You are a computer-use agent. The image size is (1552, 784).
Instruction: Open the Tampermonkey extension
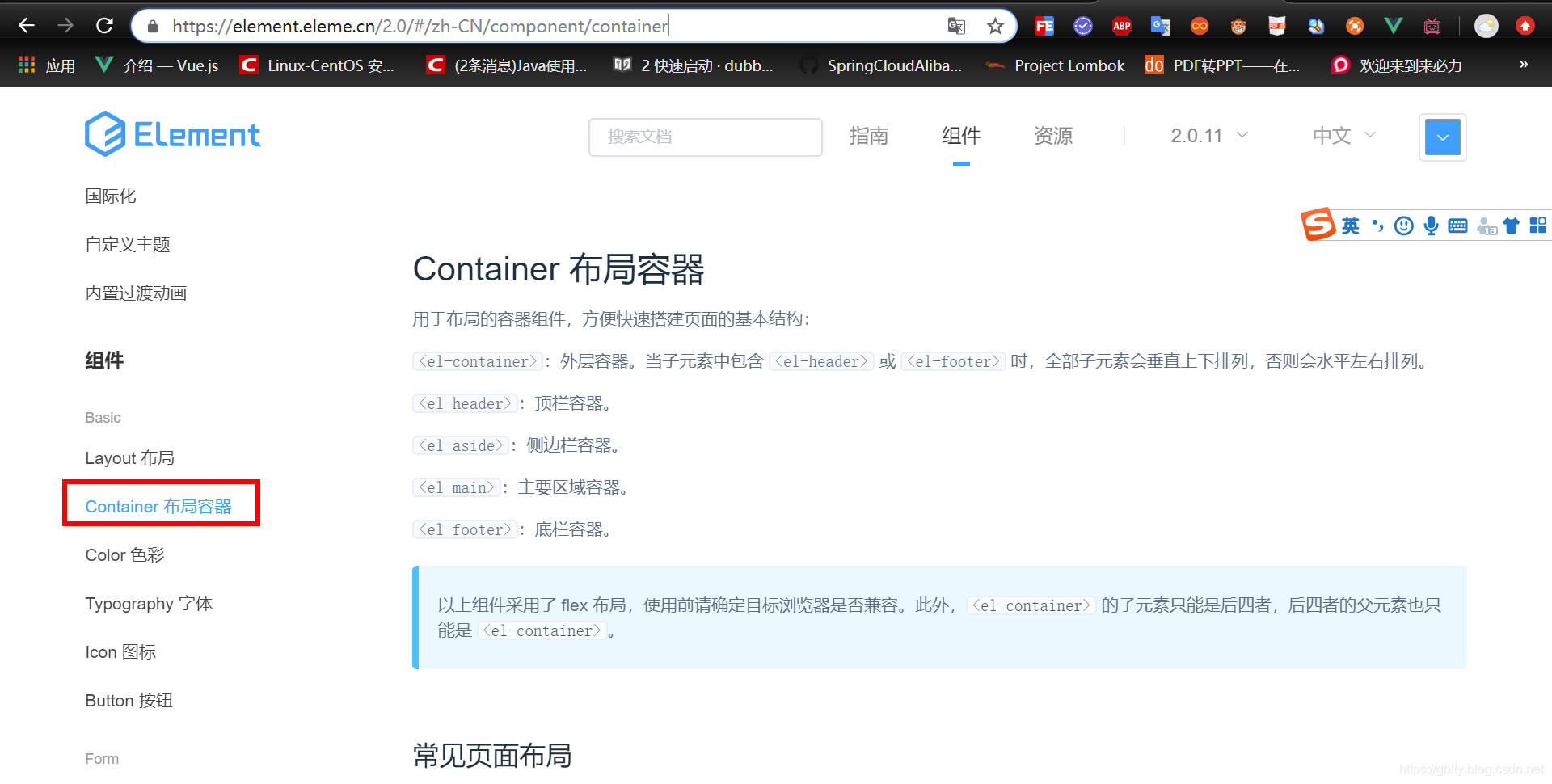tap(1238, 25)
